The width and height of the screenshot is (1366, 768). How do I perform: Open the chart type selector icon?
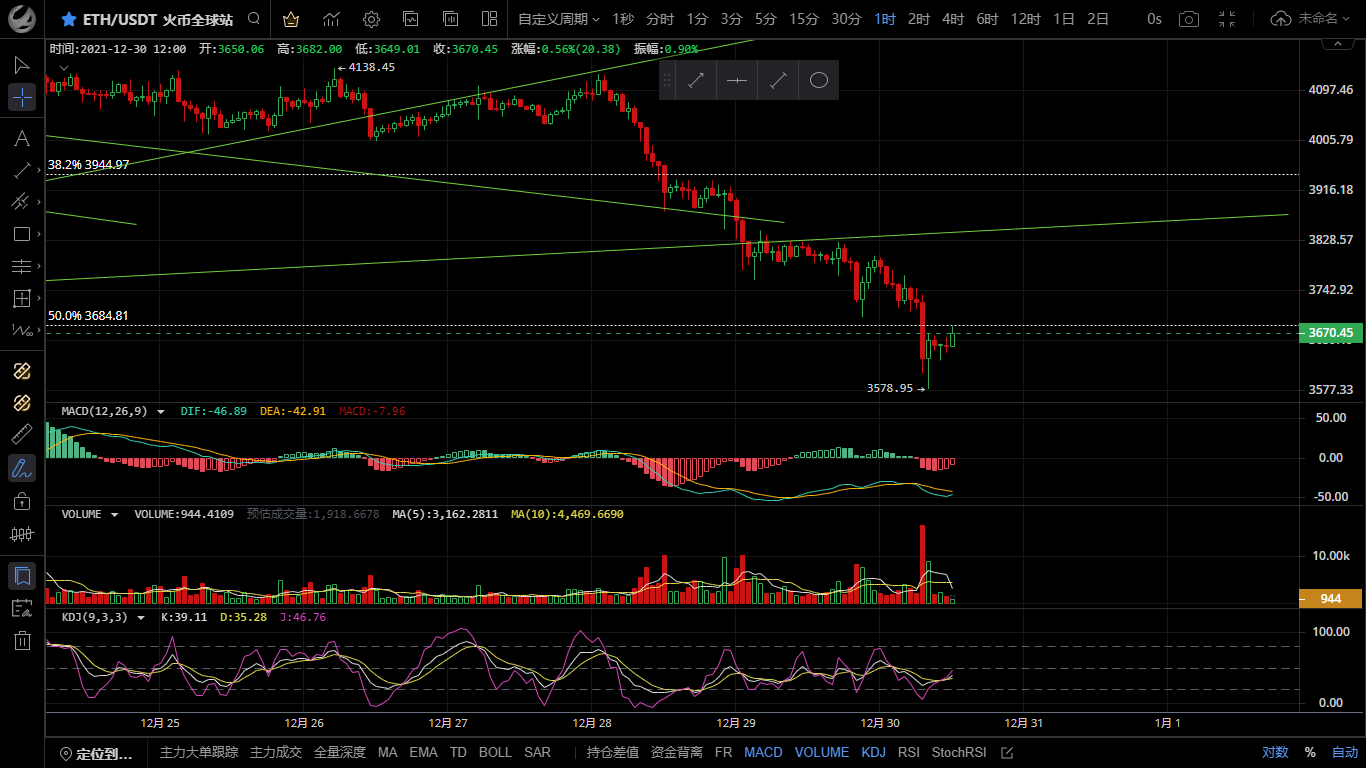tap(331, 19)
